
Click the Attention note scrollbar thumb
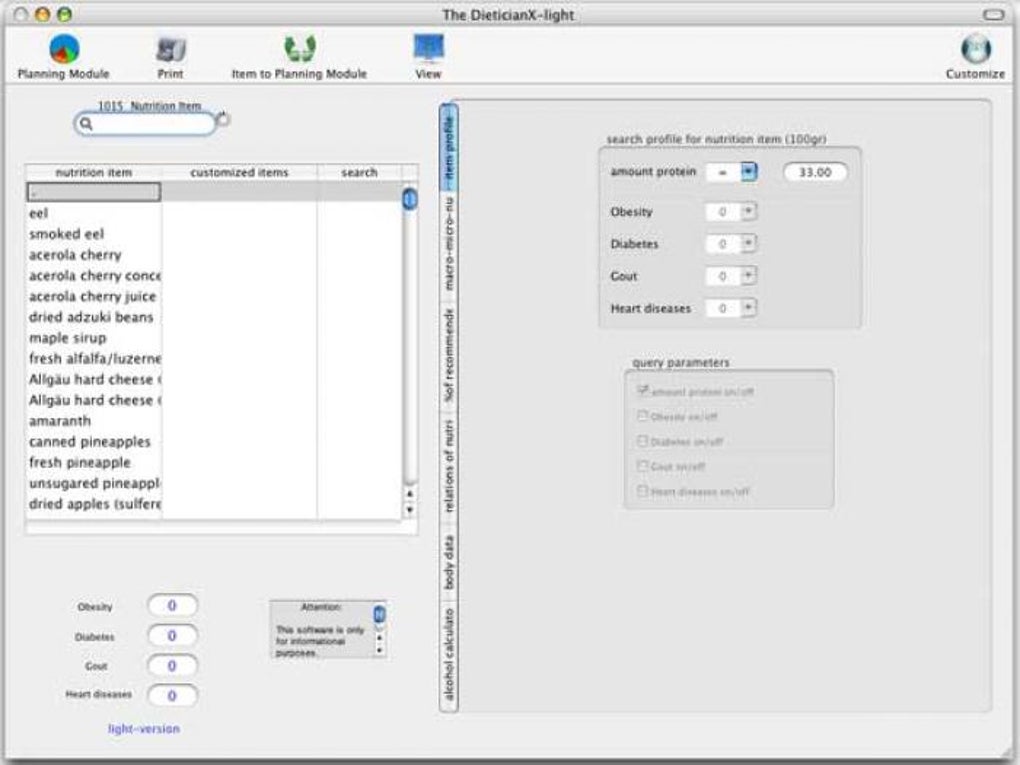[379, 613]
